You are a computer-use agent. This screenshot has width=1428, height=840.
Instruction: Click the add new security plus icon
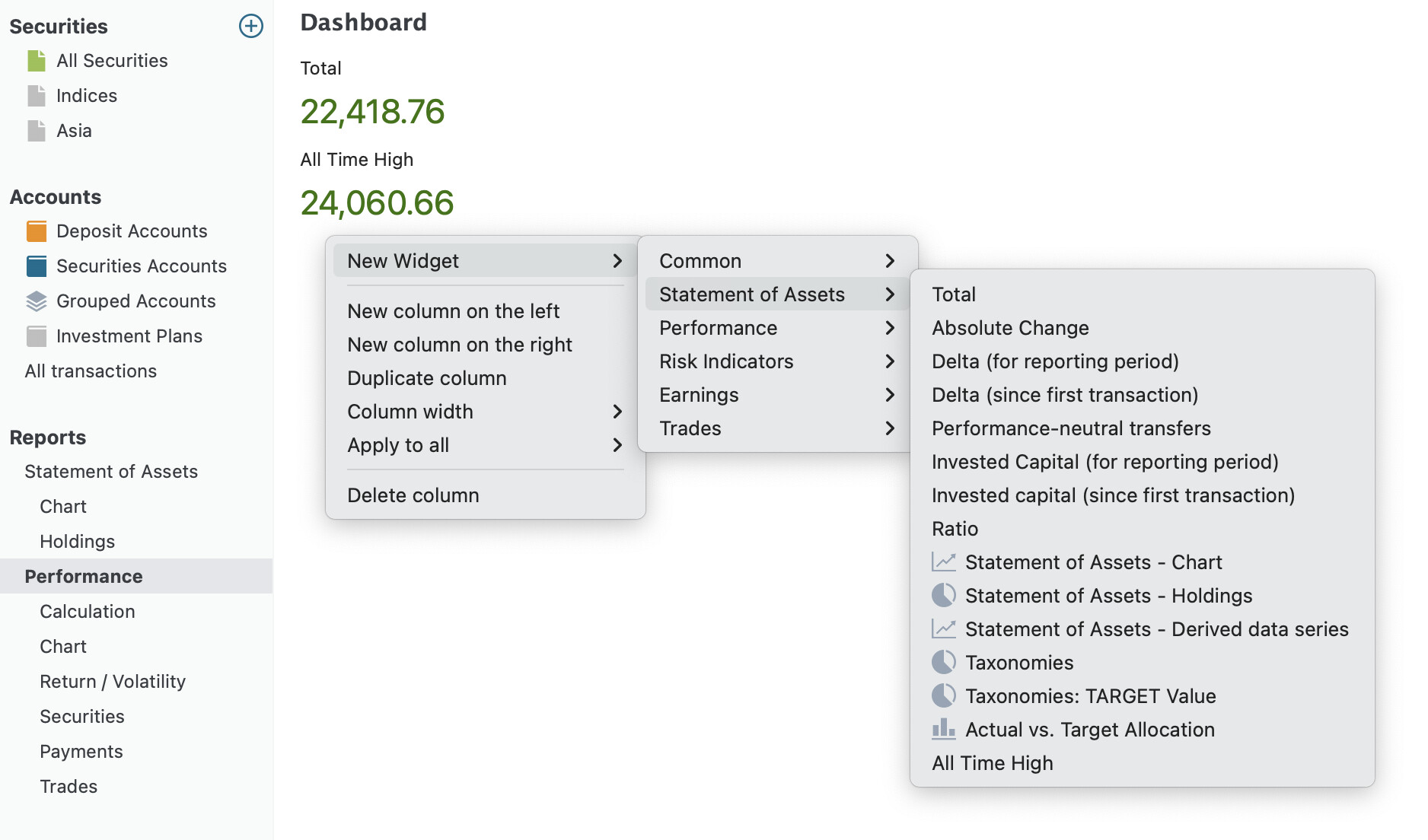250,26
